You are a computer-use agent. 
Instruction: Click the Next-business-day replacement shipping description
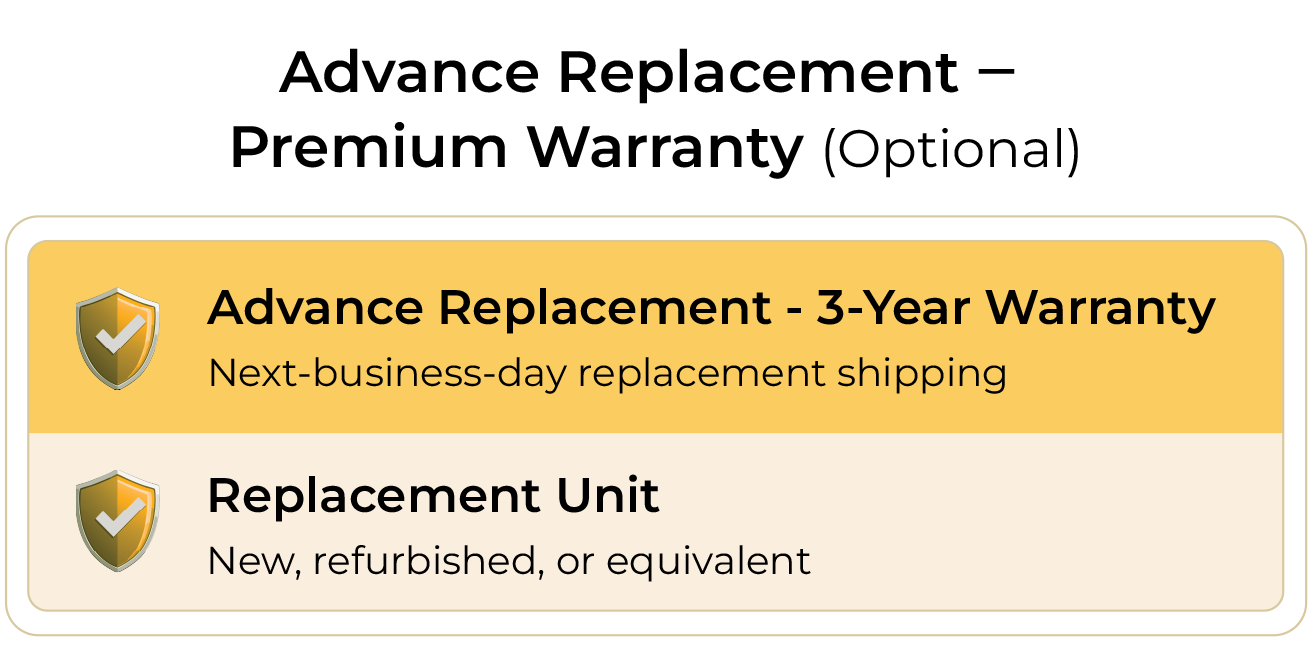606,374
